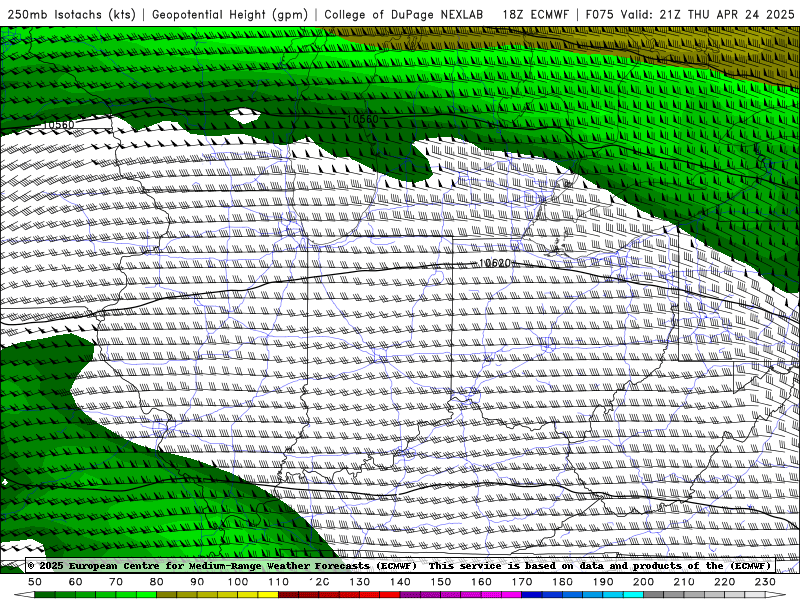Click the '170' color scale value
Image resolution: width=800 pixels, height=600 pixels.
521,582
